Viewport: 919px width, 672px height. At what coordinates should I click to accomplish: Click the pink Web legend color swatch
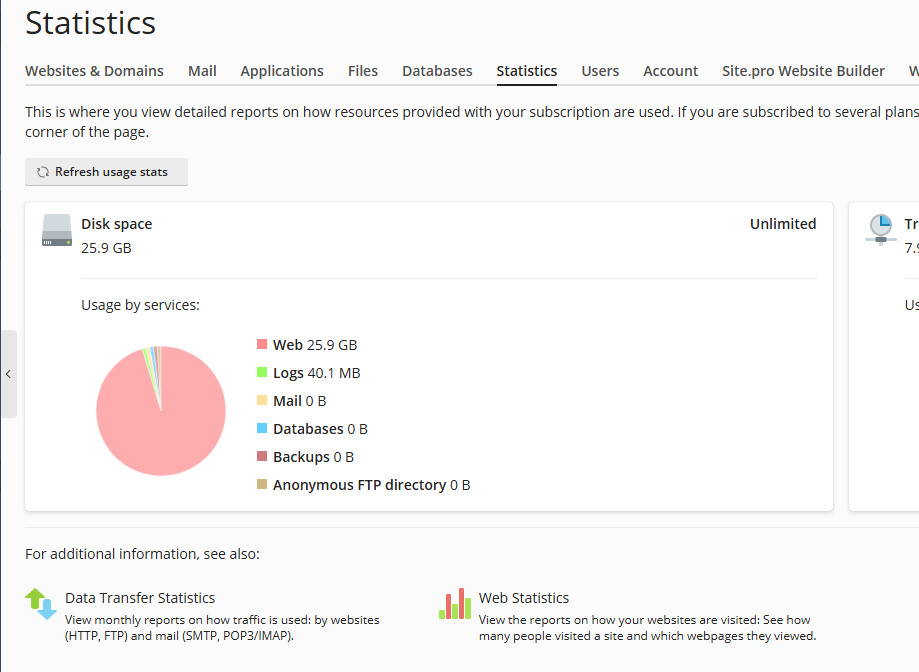click(262, 345)
